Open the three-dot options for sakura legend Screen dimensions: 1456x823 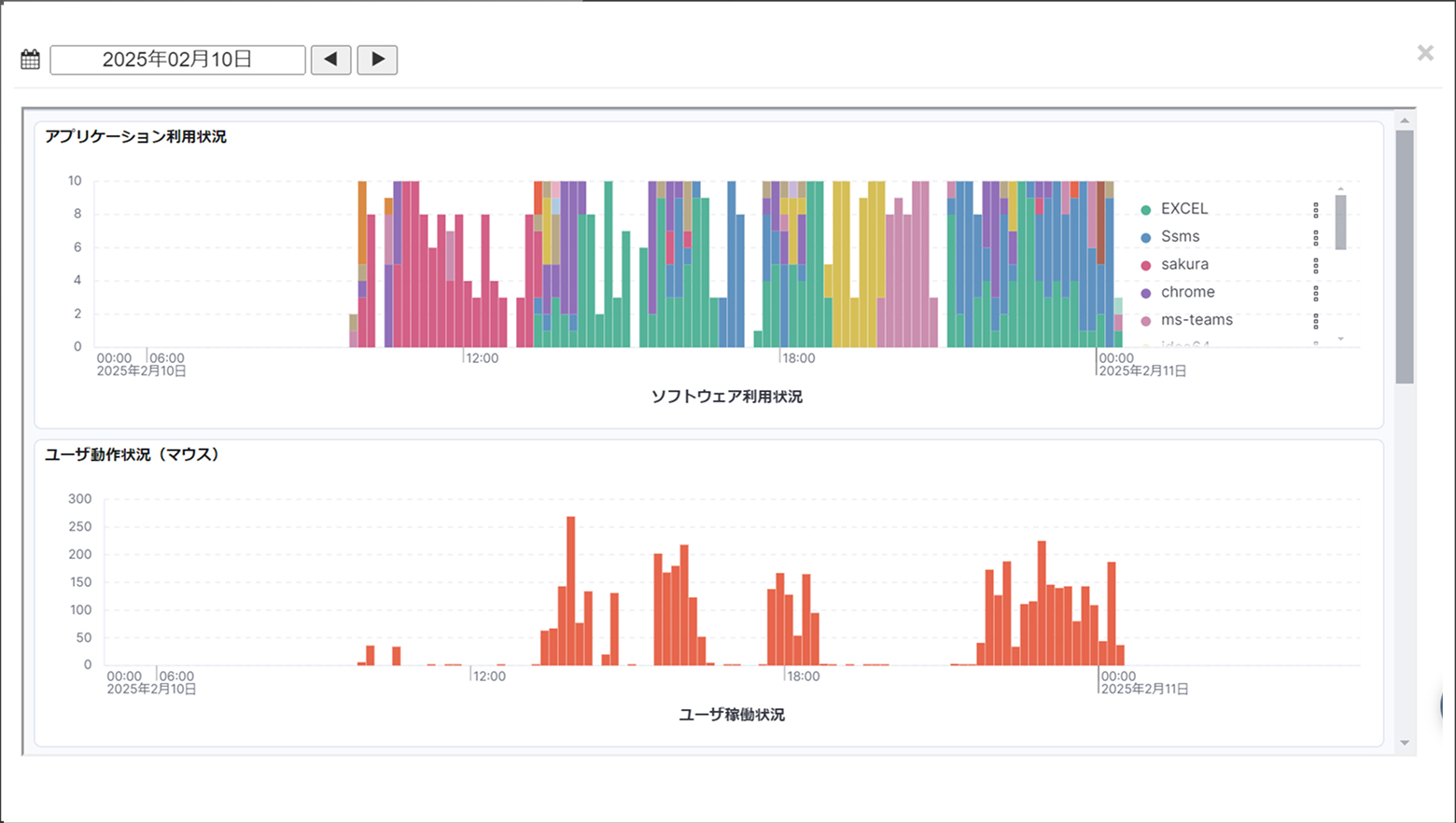coord(1316,266)
